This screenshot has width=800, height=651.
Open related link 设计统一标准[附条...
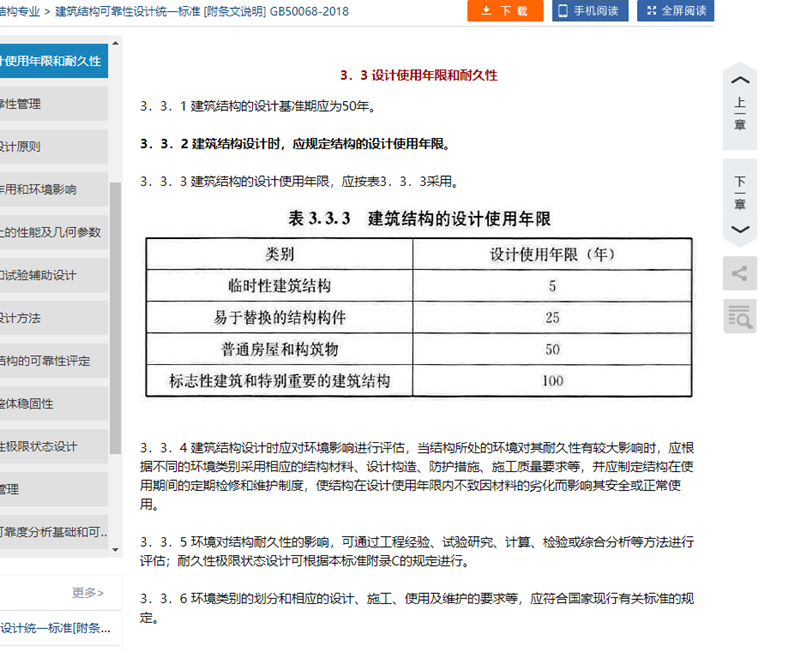(x=55, y=628)
